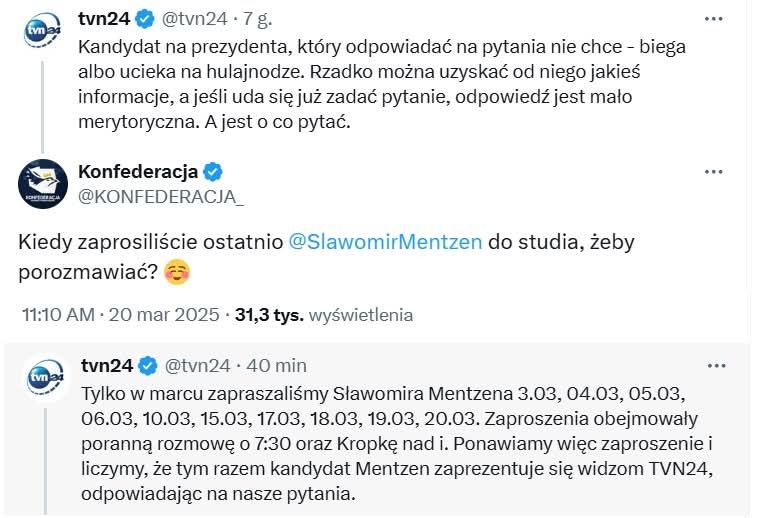View the 31,3 tys. wyświetlenia count
Image resolution: width=761 pixels, height=518 pixels.
tap(323, 315)
